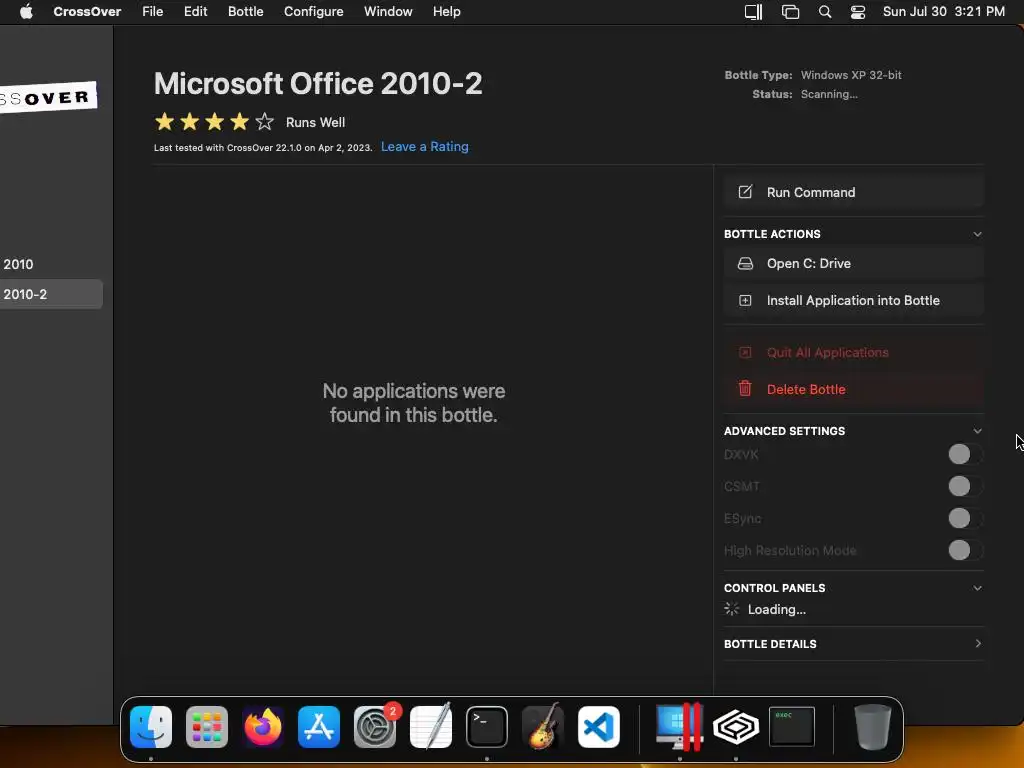Open the Apple menu
Screen dimensions: 1024x768
26,12
